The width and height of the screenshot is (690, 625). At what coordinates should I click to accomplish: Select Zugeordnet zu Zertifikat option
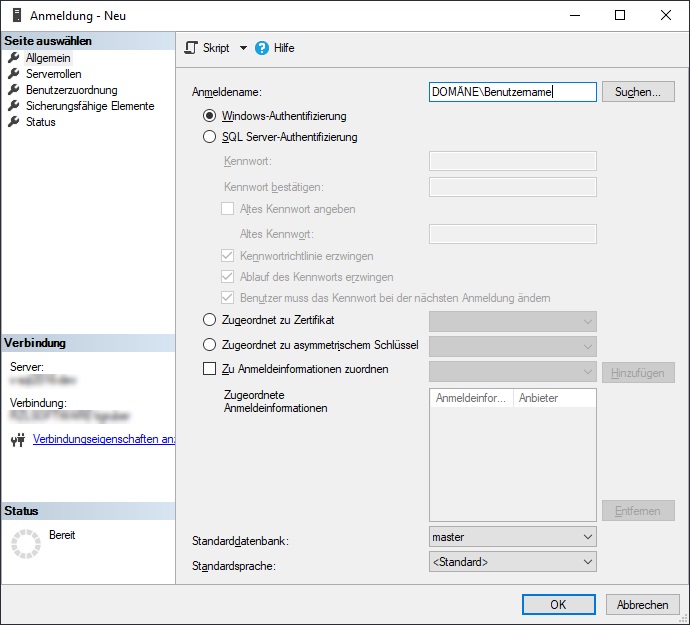[x=209, y=320]
